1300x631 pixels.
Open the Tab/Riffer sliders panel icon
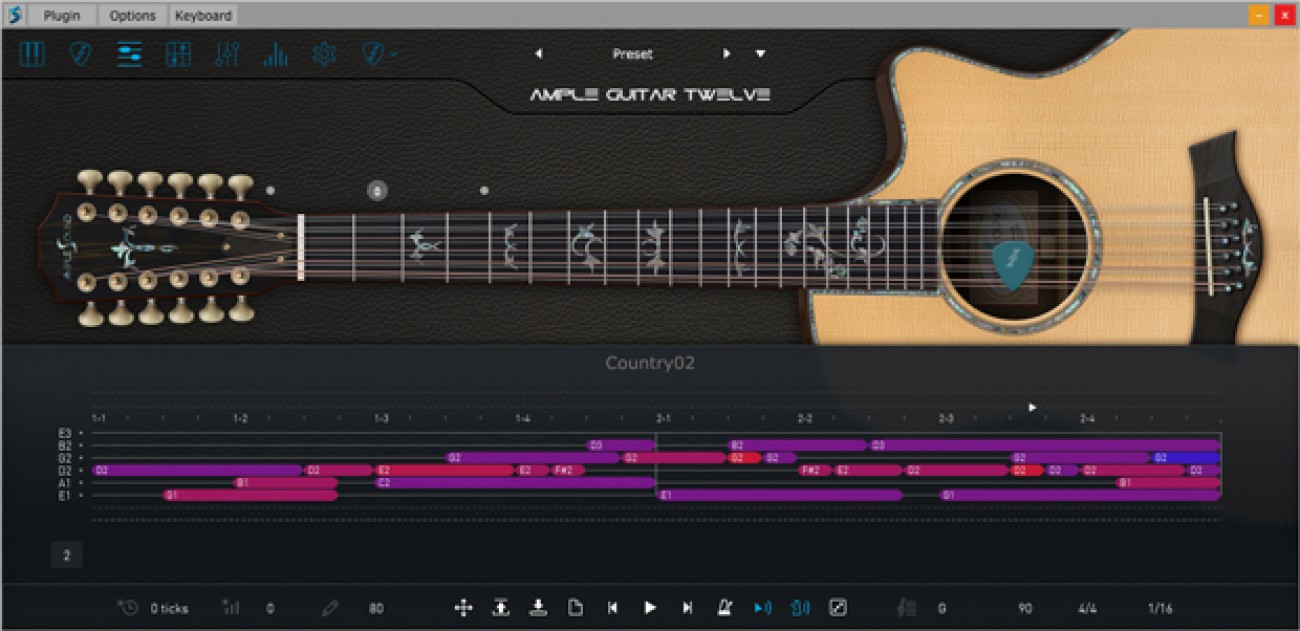(129, 54)
